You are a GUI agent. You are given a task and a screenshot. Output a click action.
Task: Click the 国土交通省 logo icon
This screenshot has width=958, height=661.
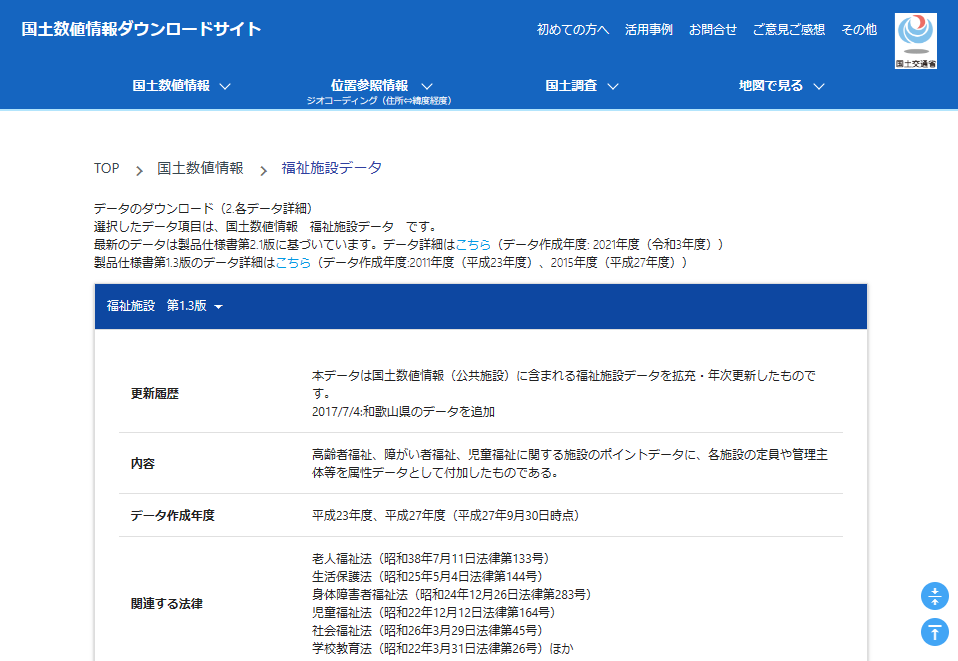[x=915, y=41]
